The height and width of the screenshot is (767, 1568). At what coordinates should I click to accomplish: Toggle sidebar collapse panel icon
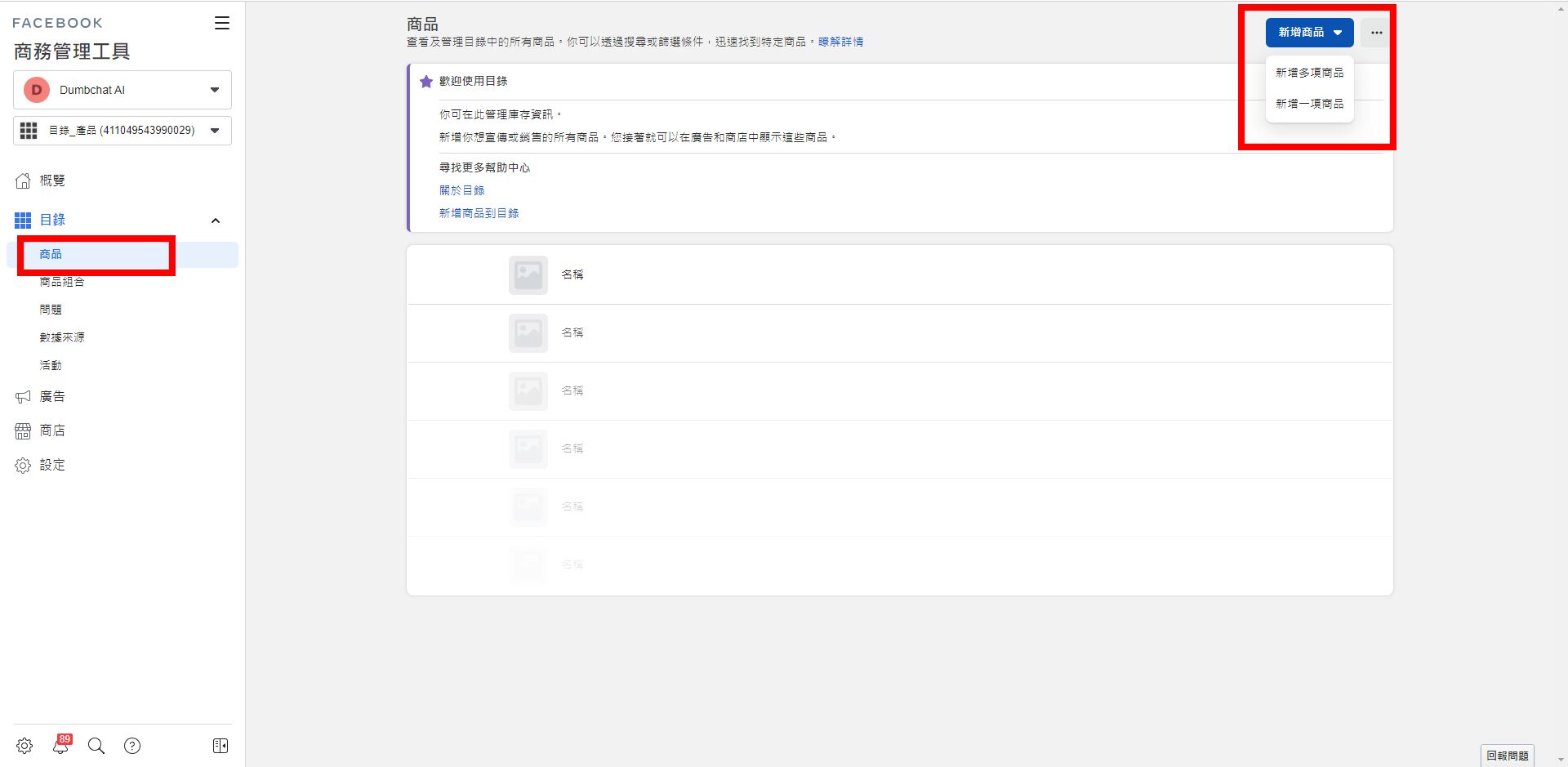point(220,746)
